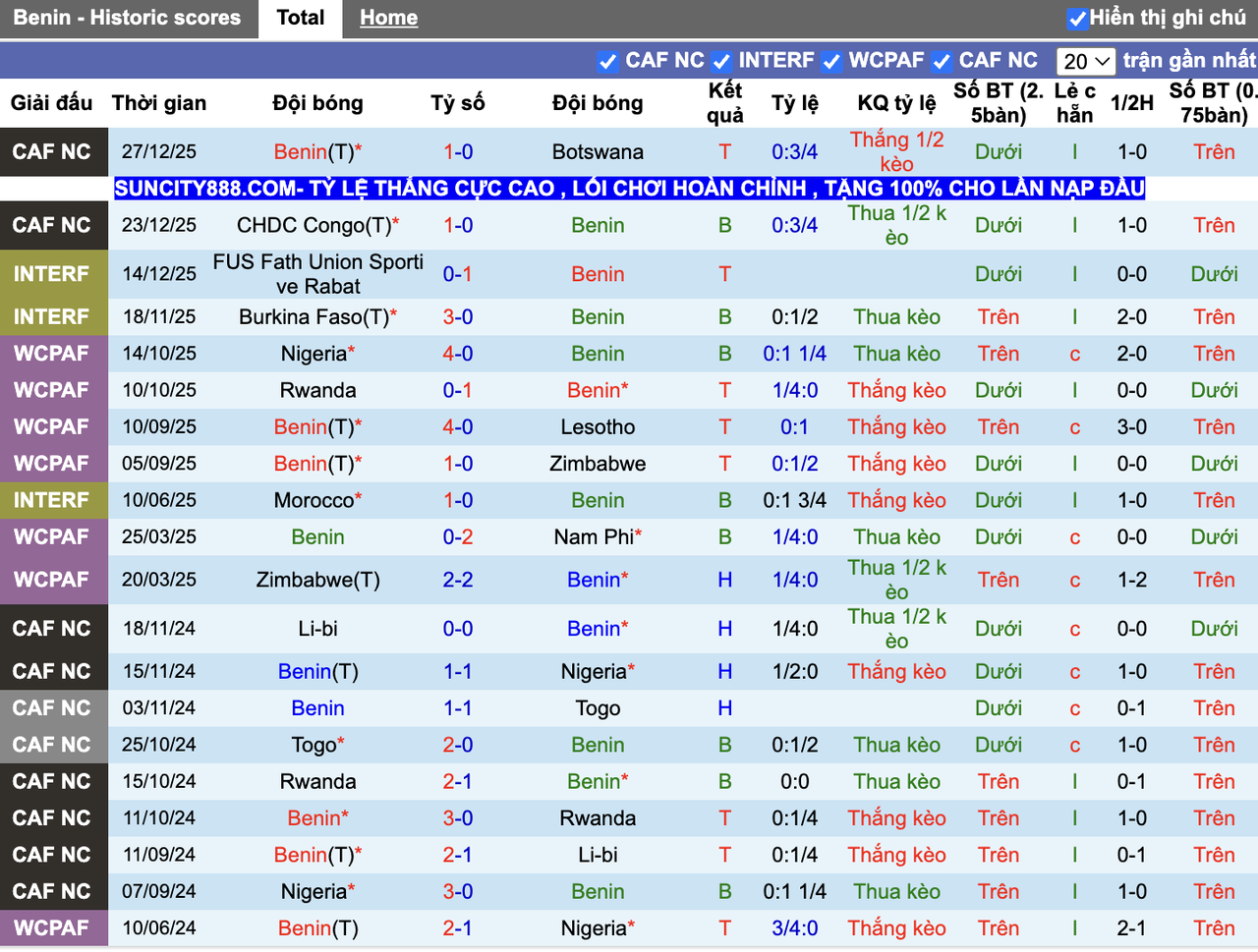Click the date 20/03/25
Image resolution: width=1258 pixels, height=952 pixels.
[159, 580]
